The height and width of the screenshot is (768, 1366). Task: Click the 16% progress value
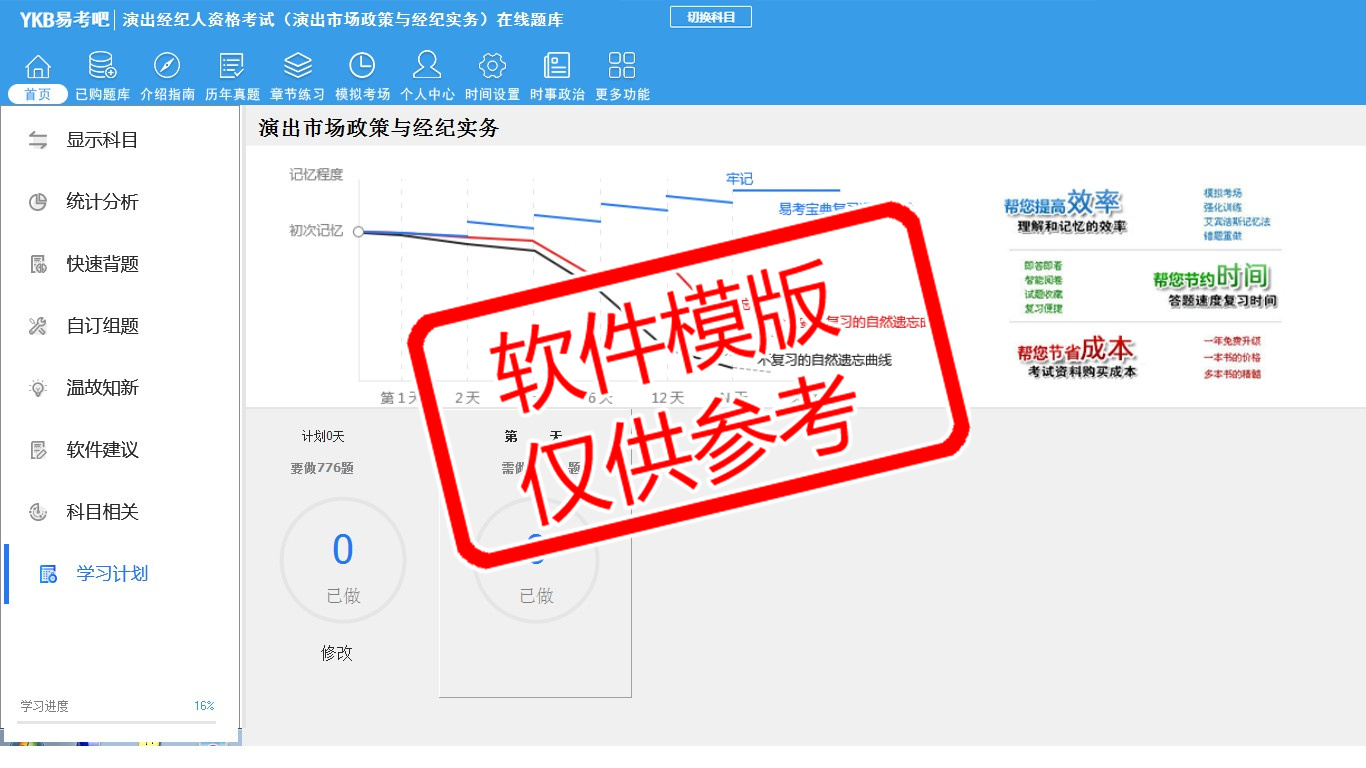tap(204, 706)
